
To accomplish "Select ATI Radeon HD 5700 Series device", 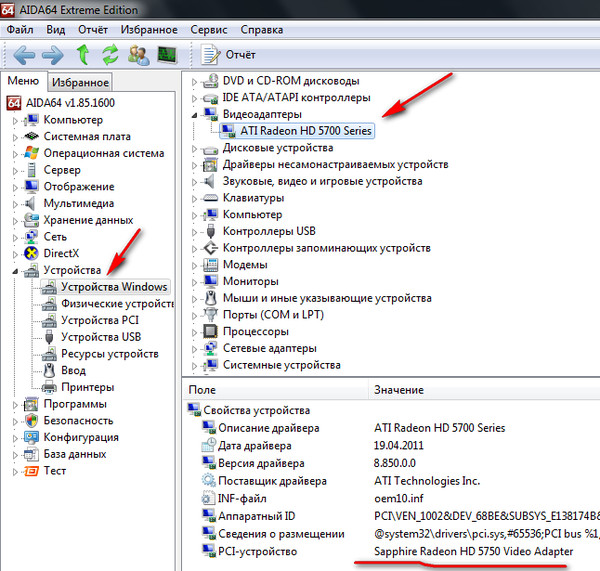I will pyautogui.click(x=297, y=131).
